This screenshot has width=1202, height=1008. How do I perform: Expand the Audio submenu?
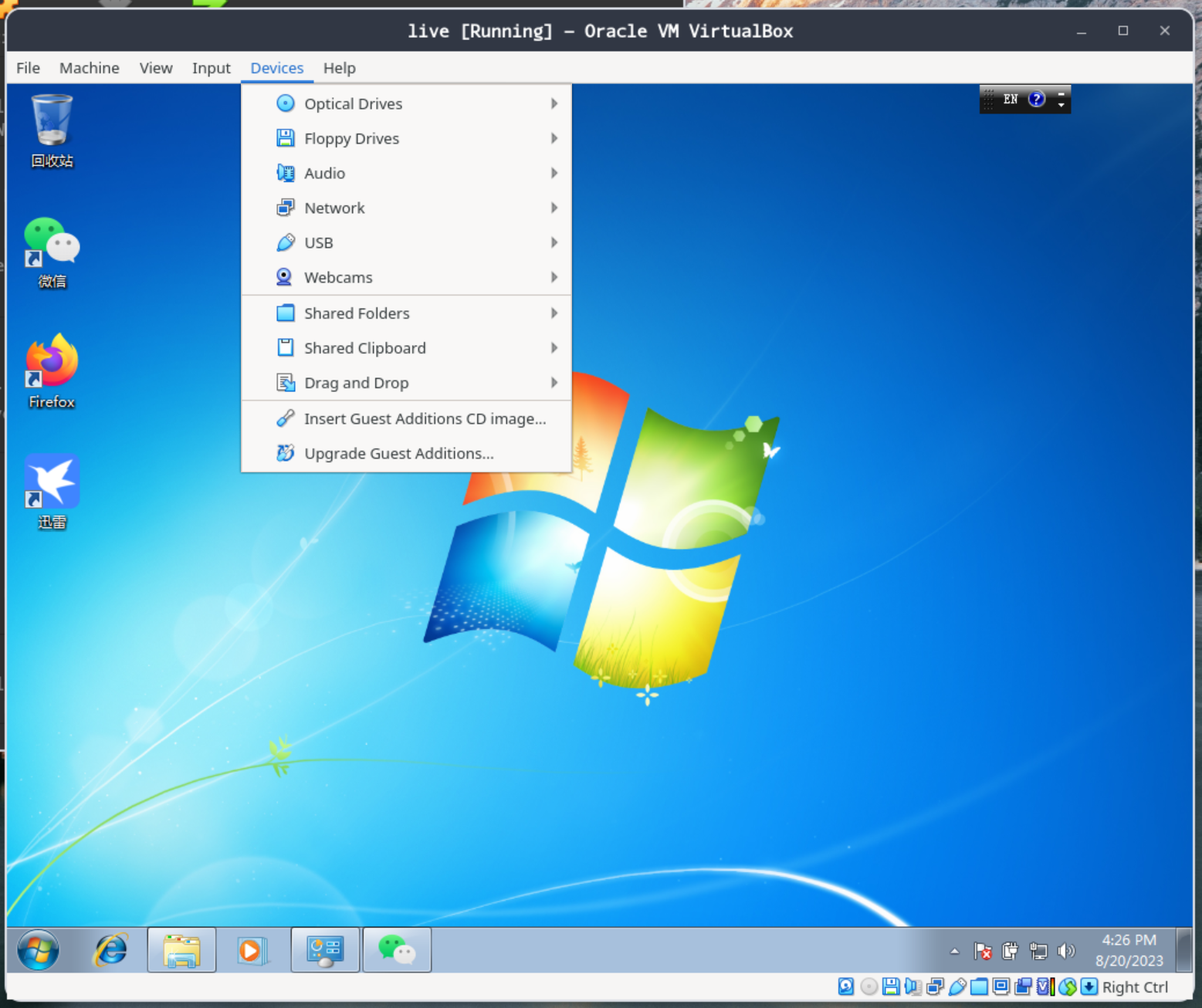406,173
